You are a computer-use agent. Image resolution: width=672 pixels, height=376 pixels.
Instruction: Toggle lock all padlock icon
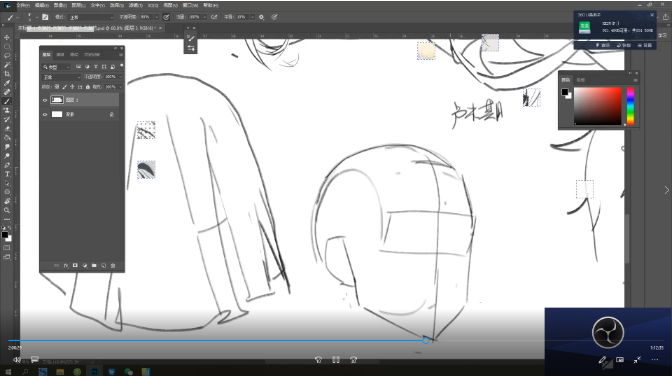pyautogui.click(x=87, y=87)
